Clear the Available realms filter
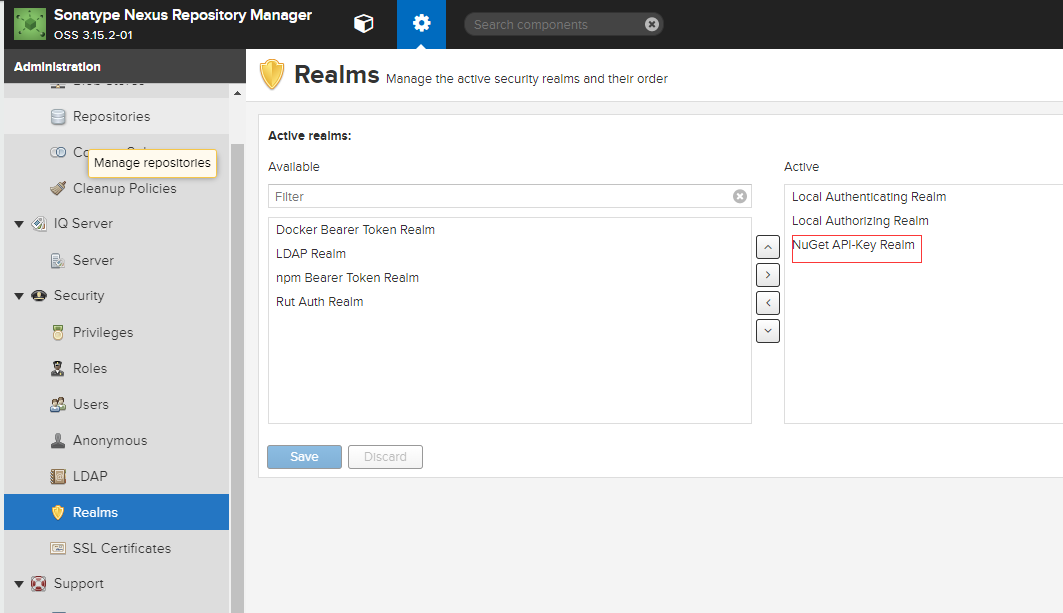The width and height of the screenshot is (1063, 613). click(x=740, y=196)
